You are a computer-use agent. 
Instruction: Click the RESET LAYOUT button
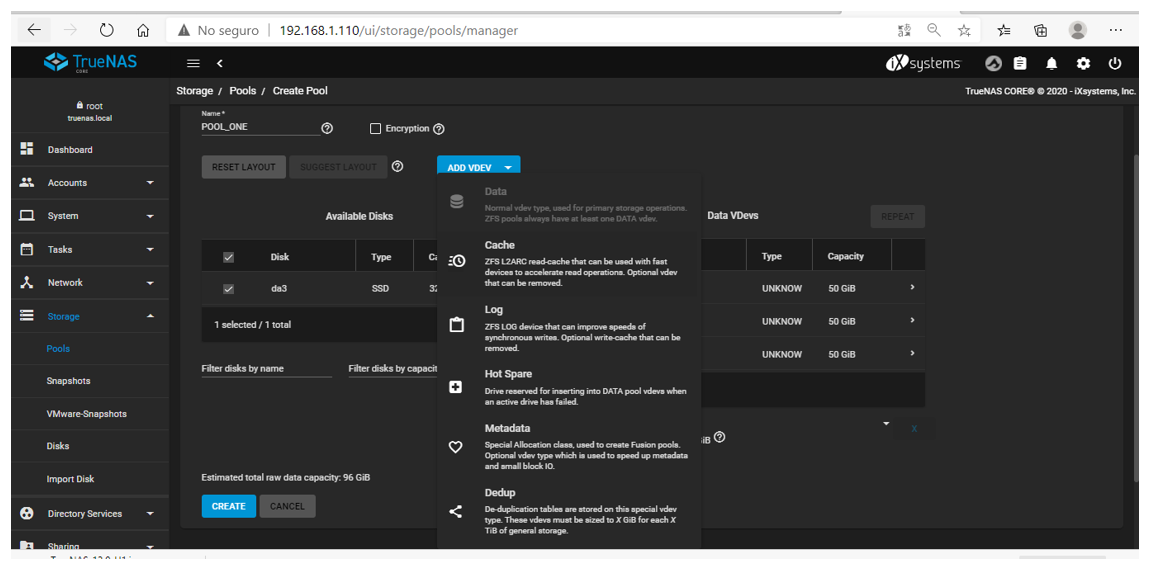[243, 167]
